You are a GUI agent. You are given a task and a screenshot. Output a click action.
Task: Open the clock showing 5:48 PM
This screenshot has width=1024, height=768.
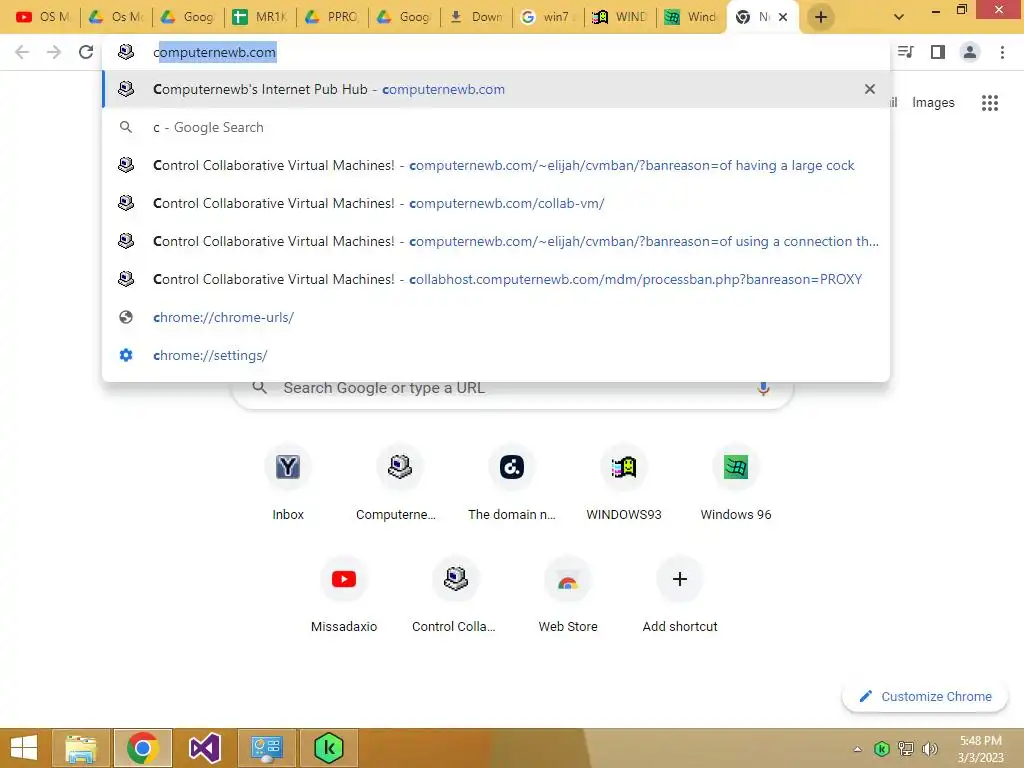980,749
